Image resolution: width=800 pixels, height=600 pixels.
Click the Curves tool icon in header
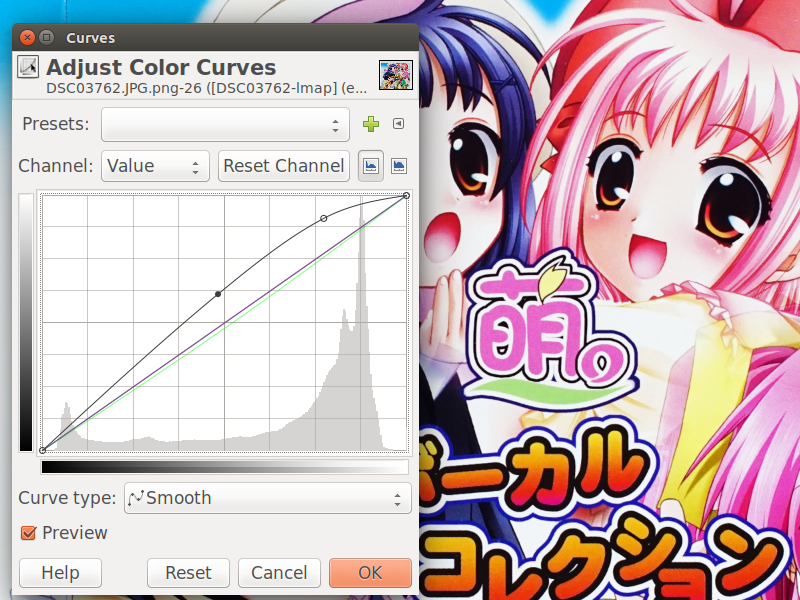pos(28,67)
